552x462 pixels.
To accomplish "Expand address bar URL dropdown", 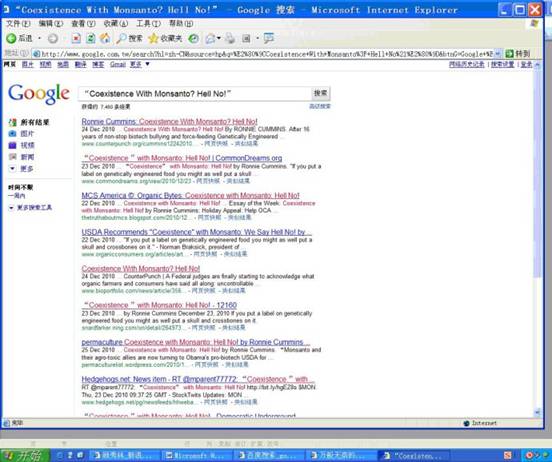I will (497, 54).
